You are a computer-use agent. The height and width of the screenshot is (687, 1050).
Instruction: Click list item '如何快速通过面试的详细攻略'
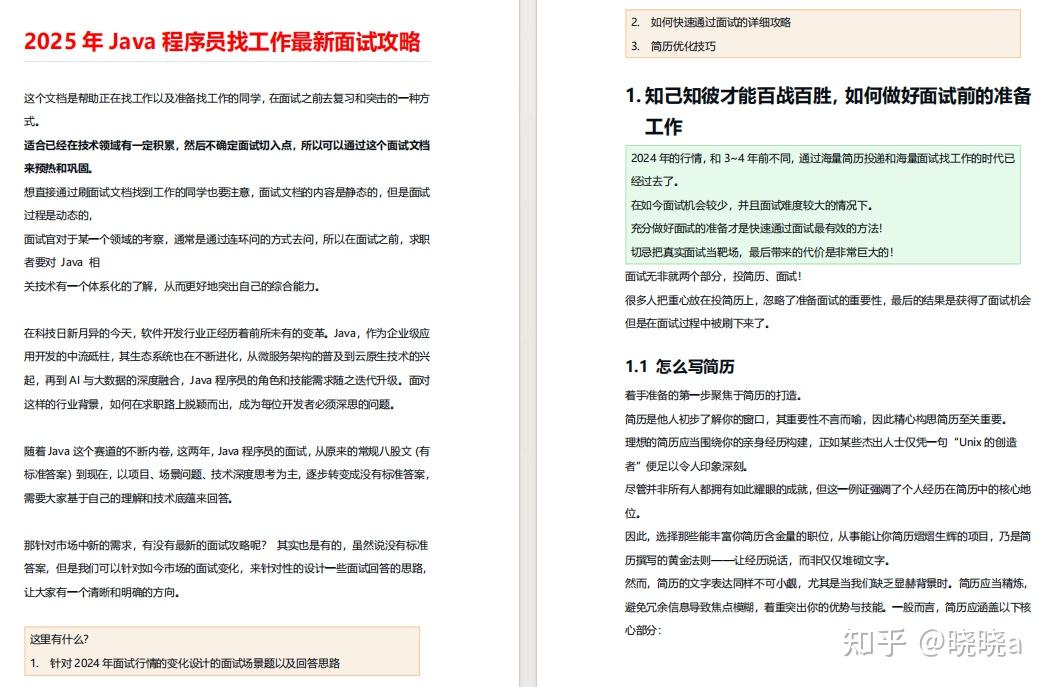pyautogui.click(x=721, y=22)
